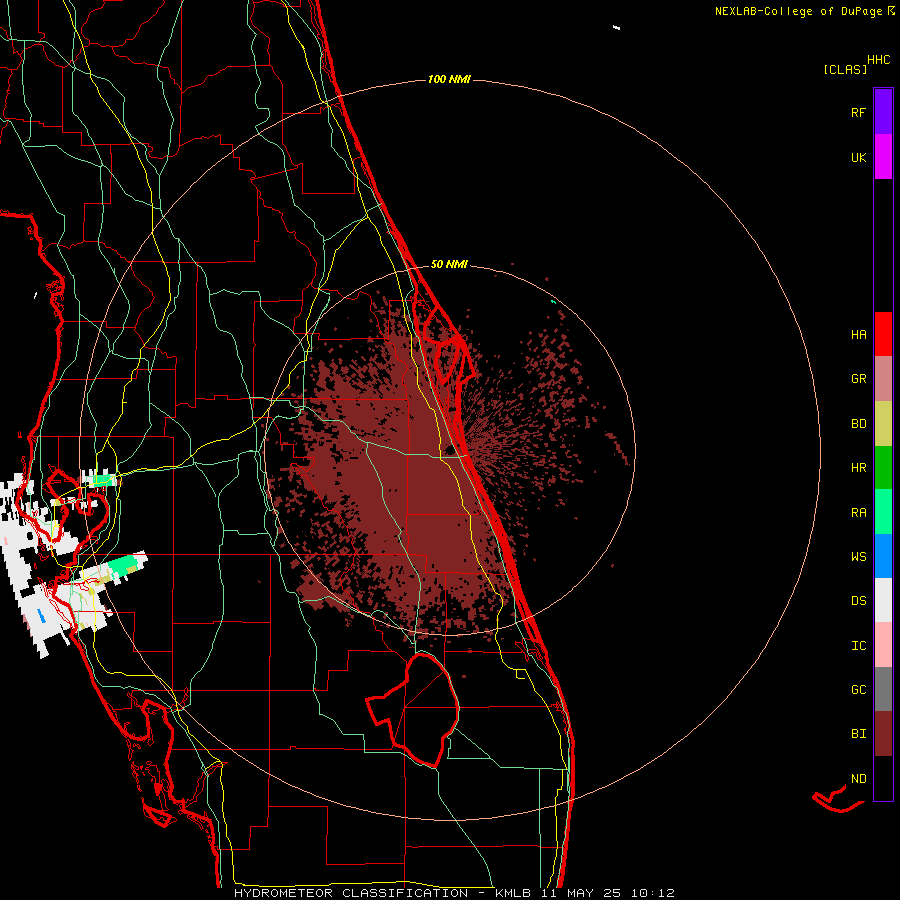Click the HR green legend swatch

[x=883, y=467]
